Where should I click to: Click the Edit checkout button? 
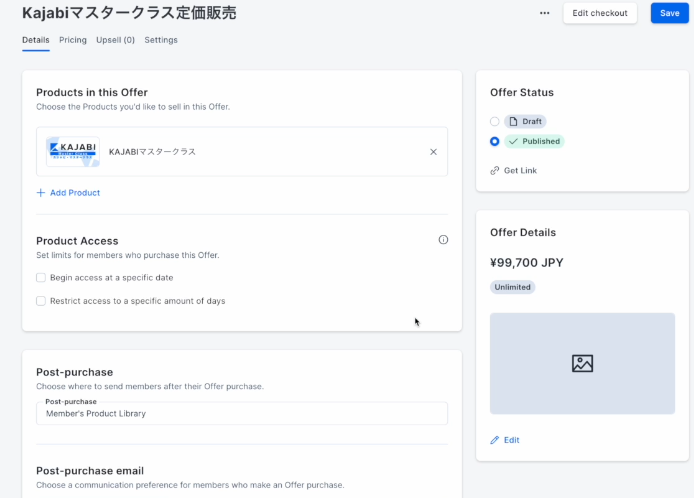pos(600,13)
